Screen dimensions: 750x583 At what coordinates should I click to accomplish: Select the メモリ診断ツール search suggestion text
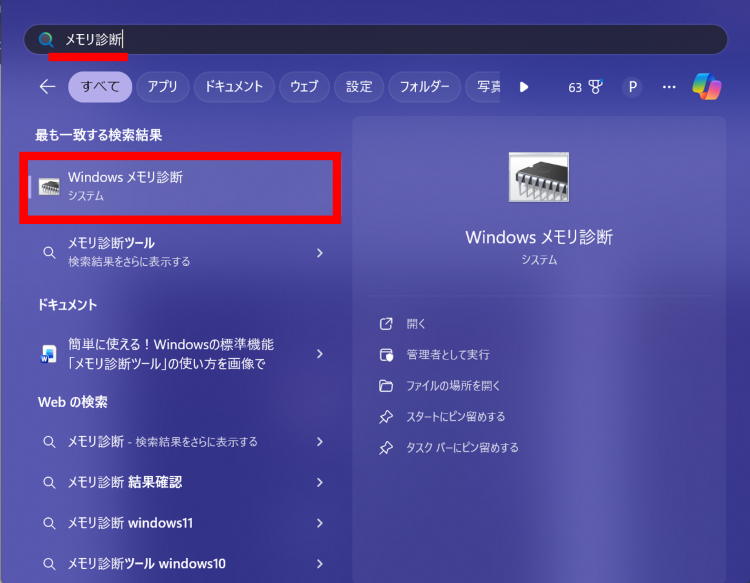111,243
